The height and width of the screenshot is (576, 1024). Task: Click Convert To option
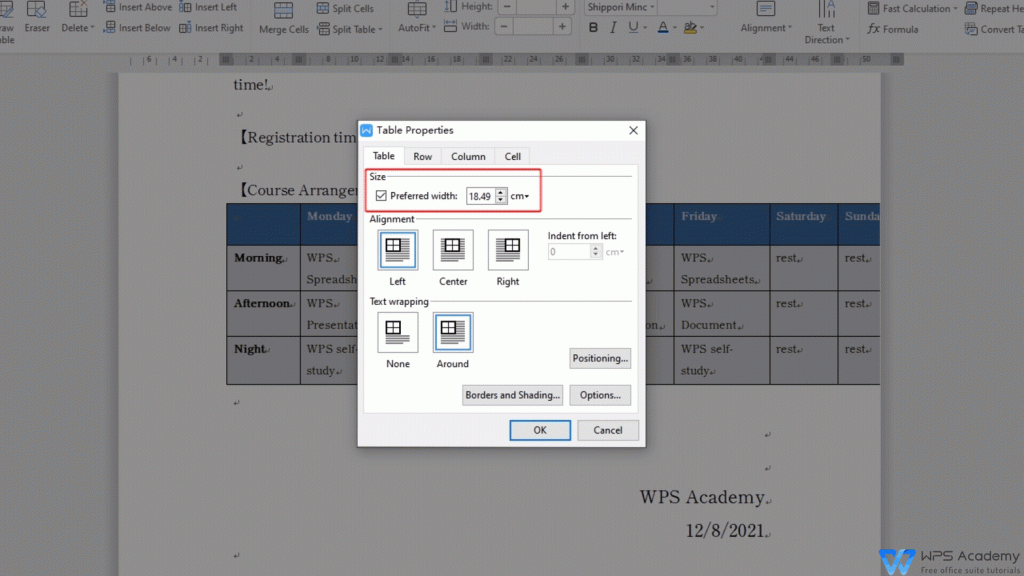(x=994, y=29)
